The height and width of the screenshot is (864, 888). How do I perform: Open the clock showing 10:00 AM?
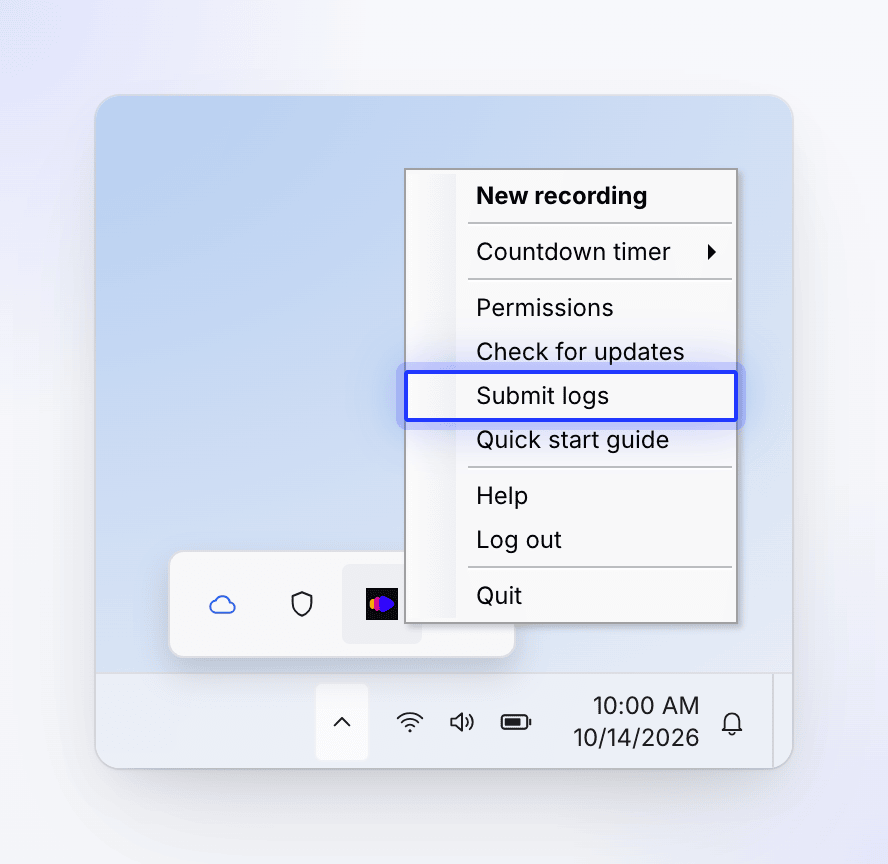click(x=636, y=722)
